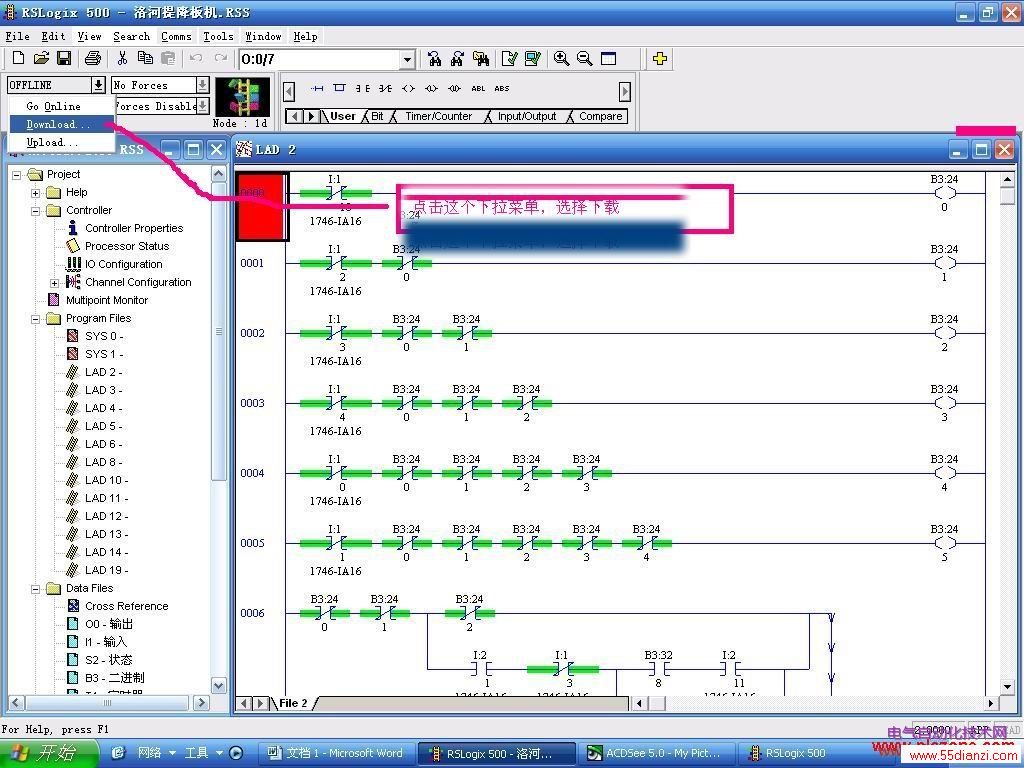Image resolution: width=1024 pixels, height=768 pixels.
Task: Select the Examine If Open contact instruction
Action: (x=385, y=88)
